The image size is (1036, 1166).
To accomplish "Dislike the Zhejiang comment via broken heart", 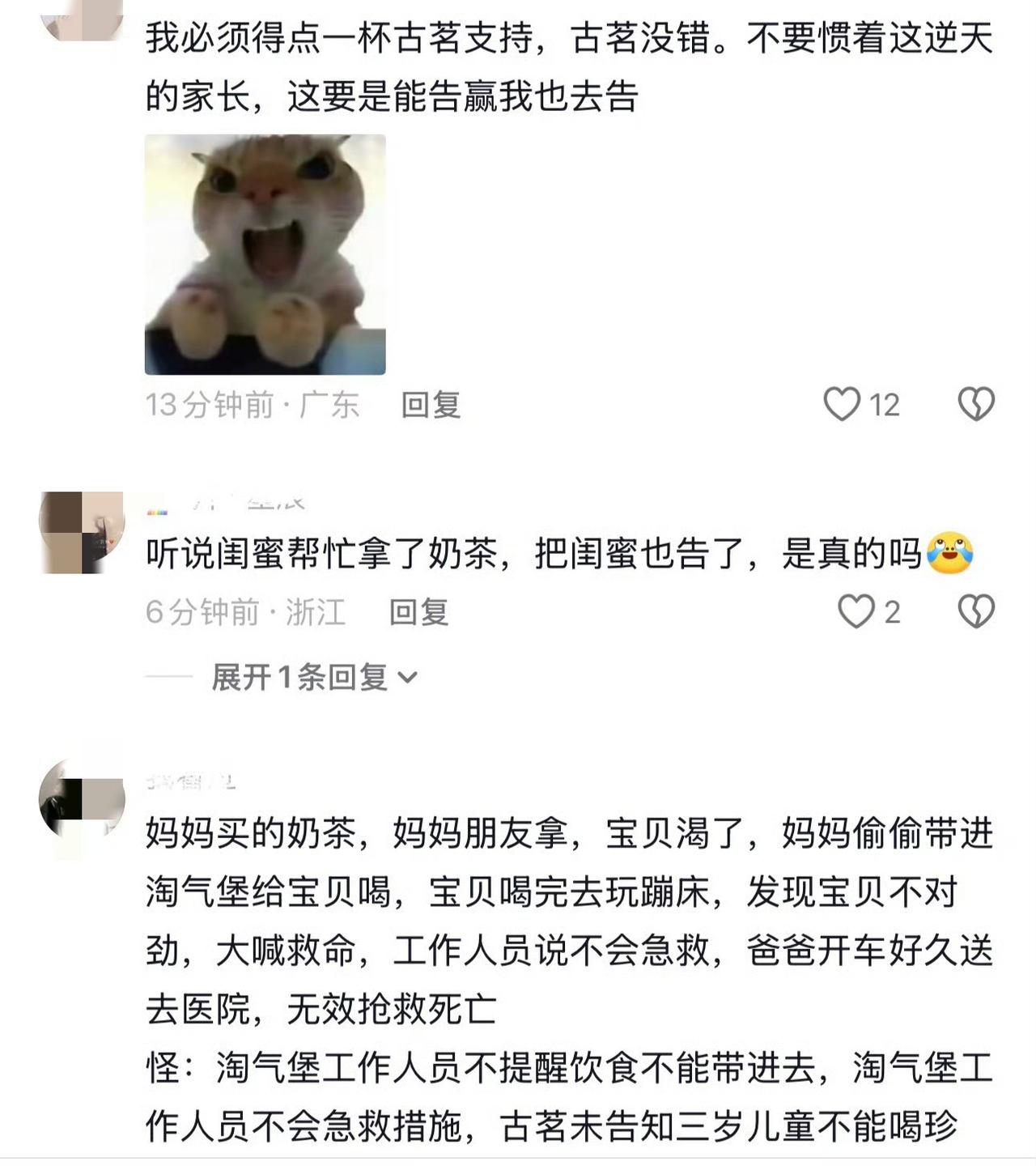I will tap(976, 611).
